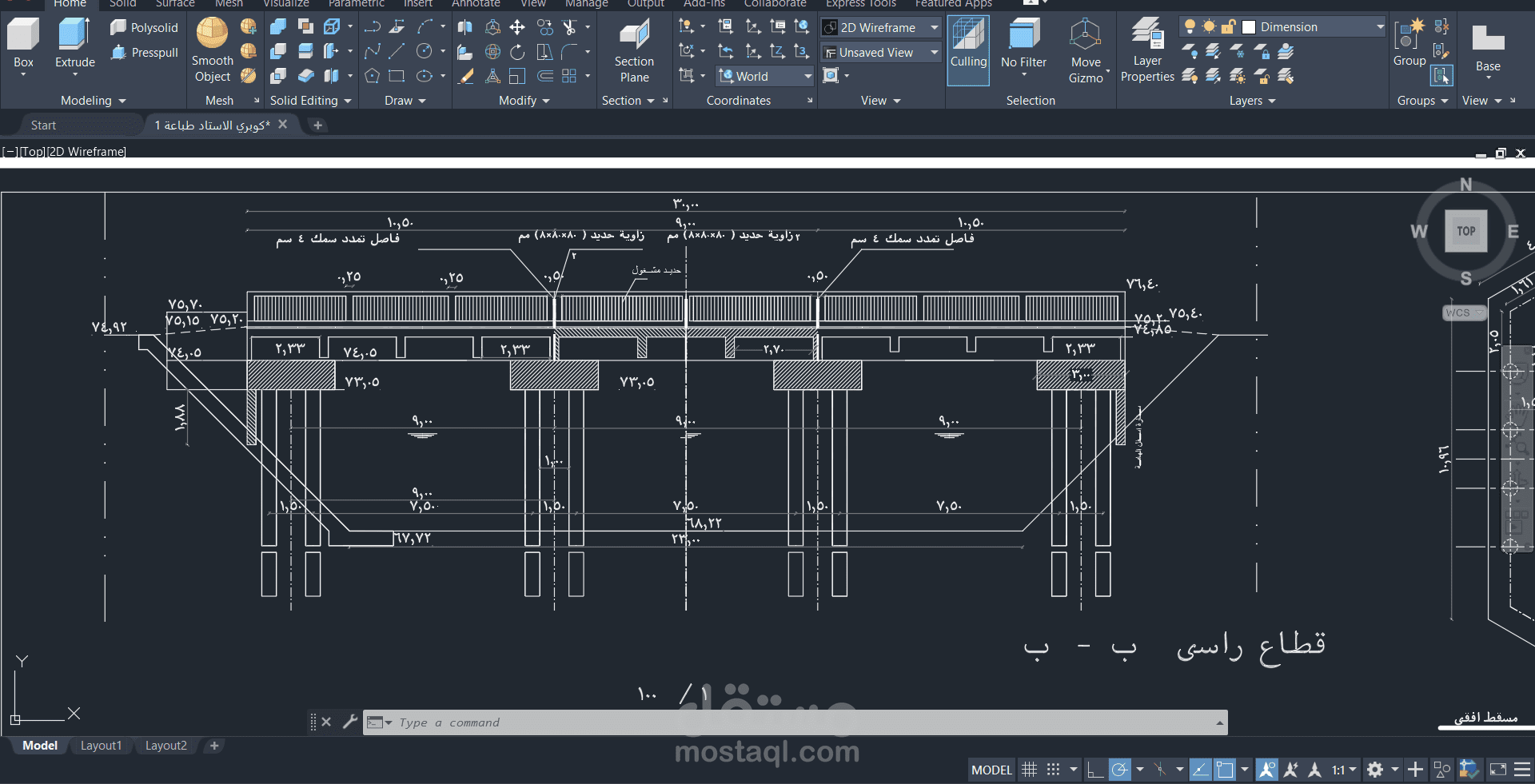Toggle the Culling selection option
1535x784 pixels.
point(968,50)
